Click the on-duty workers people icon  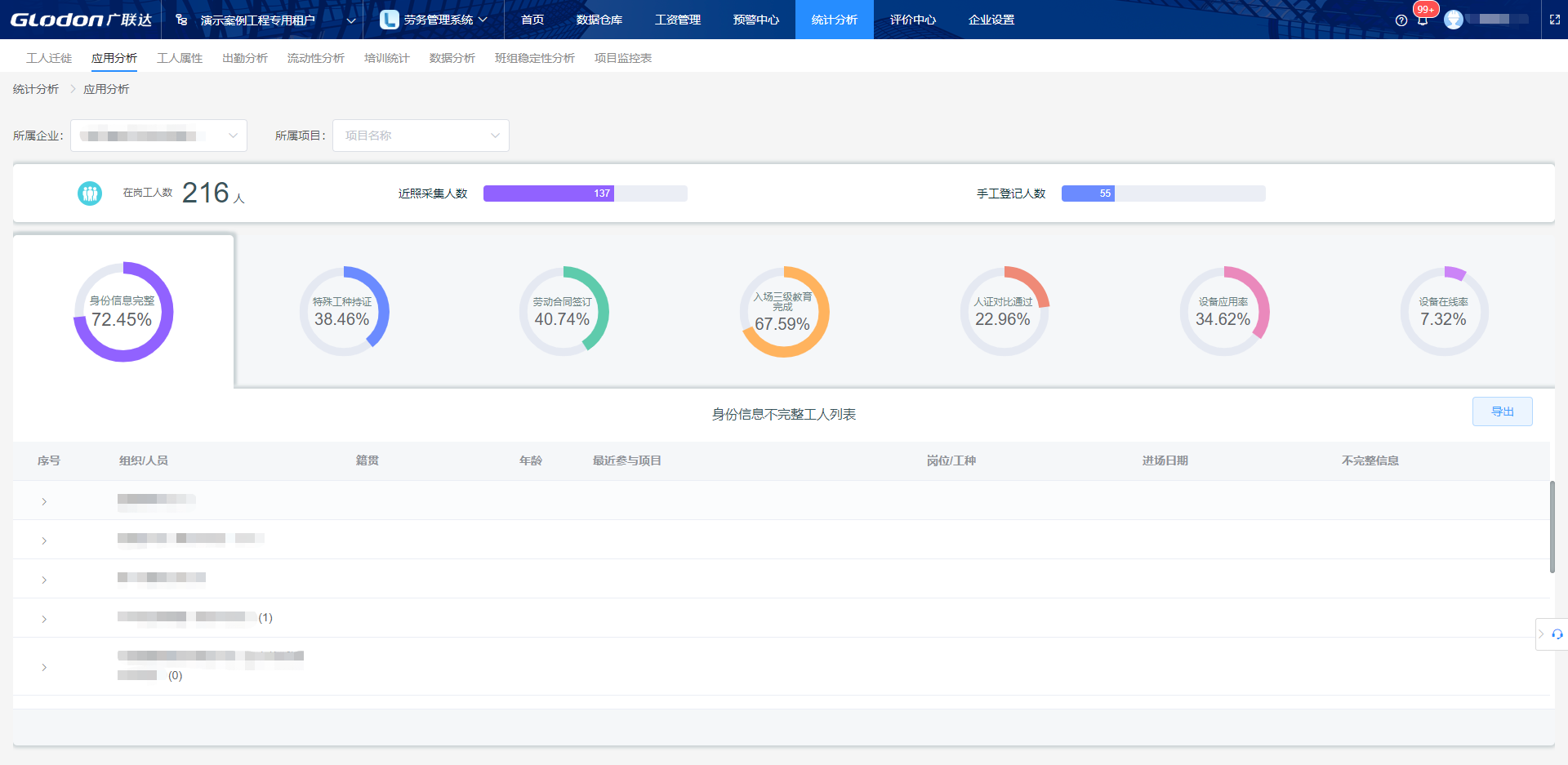tap(90, 193)
